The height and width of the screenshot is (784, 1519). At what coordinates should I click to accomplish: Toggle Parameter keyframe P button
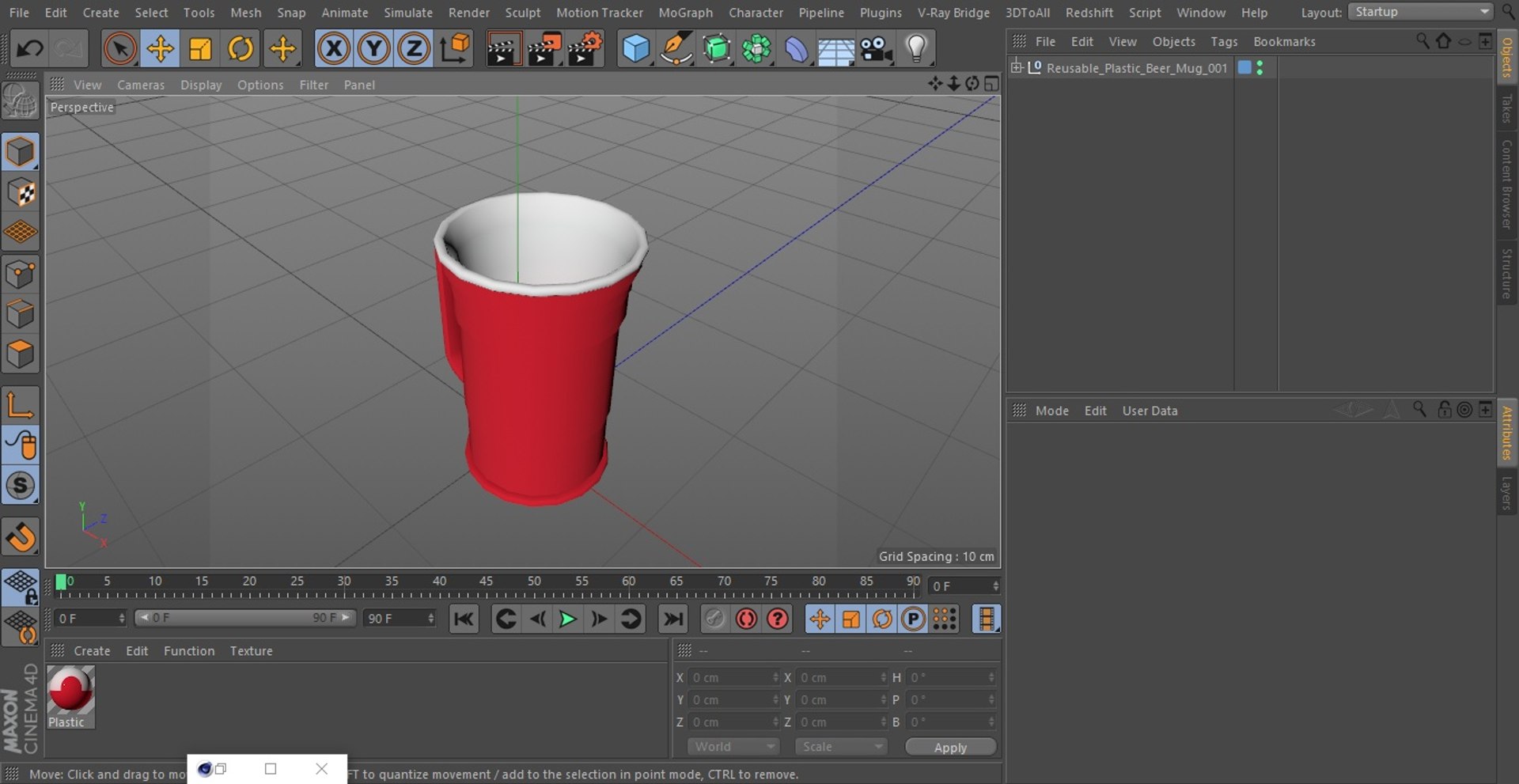[x=913, y=619]
